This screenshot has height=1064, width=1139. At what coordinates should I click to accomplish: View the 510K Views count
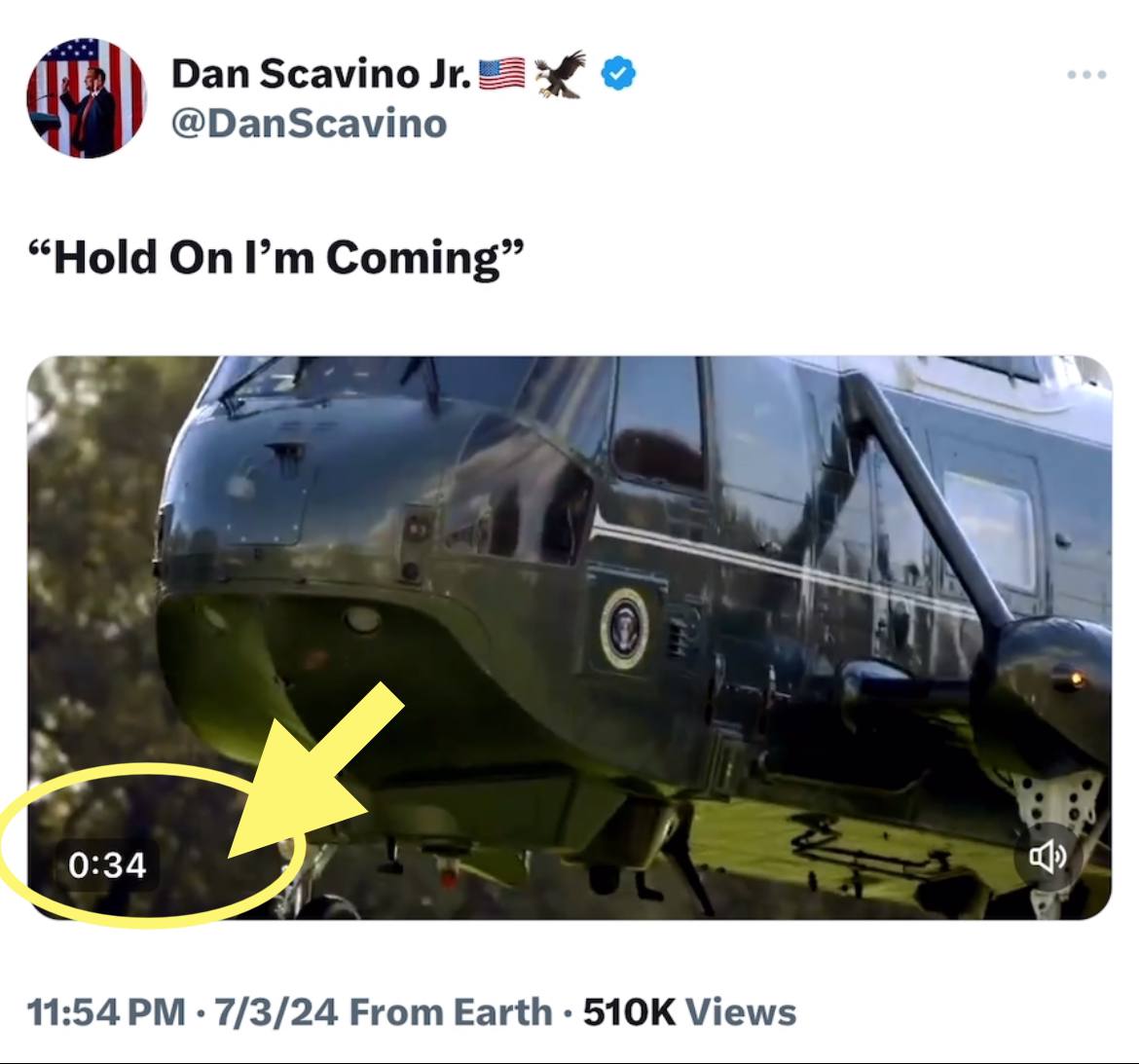coord(689,1012)
